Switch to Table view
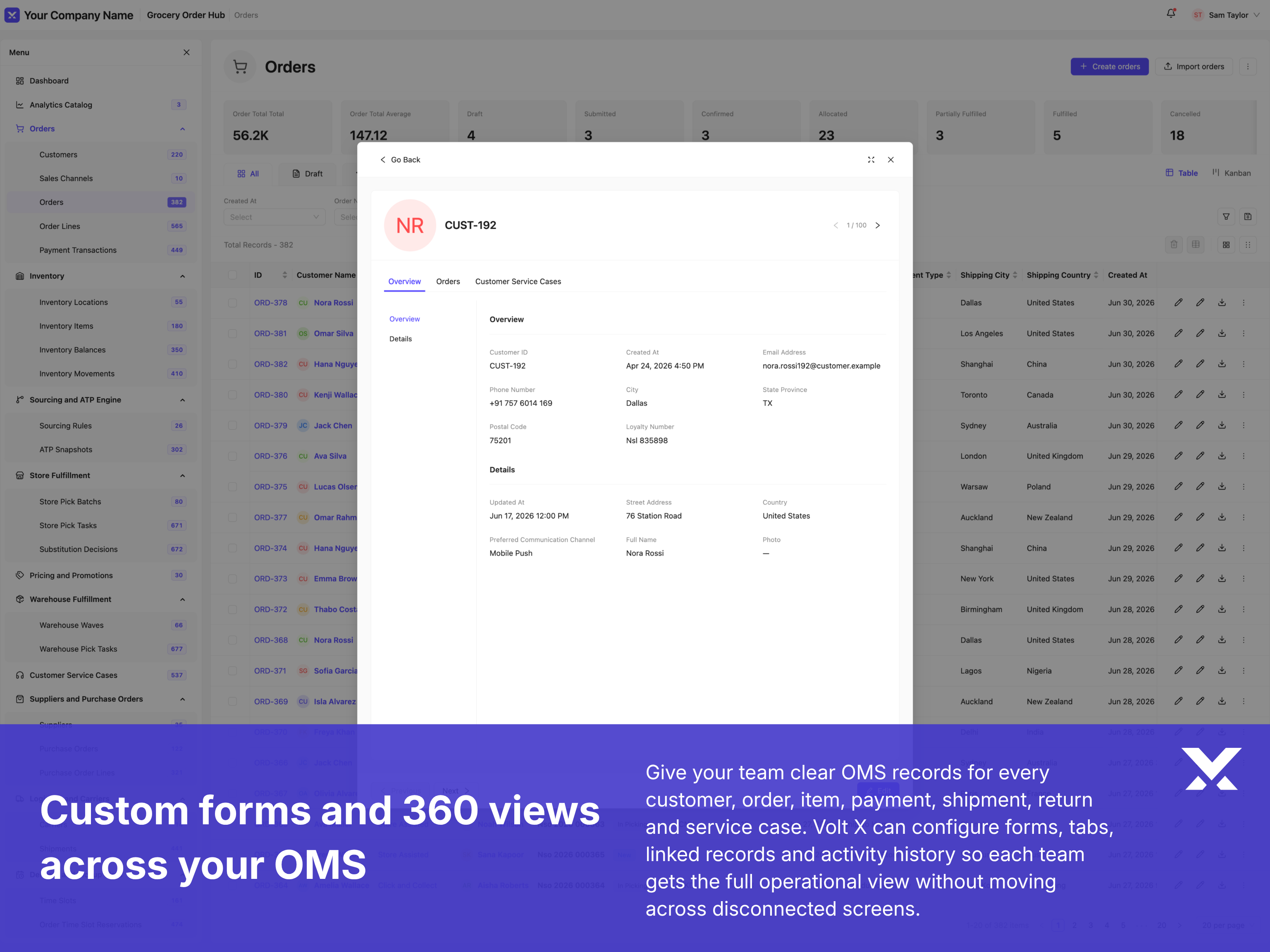Viewport: 1270px width, 952px height. (1182, 173)
